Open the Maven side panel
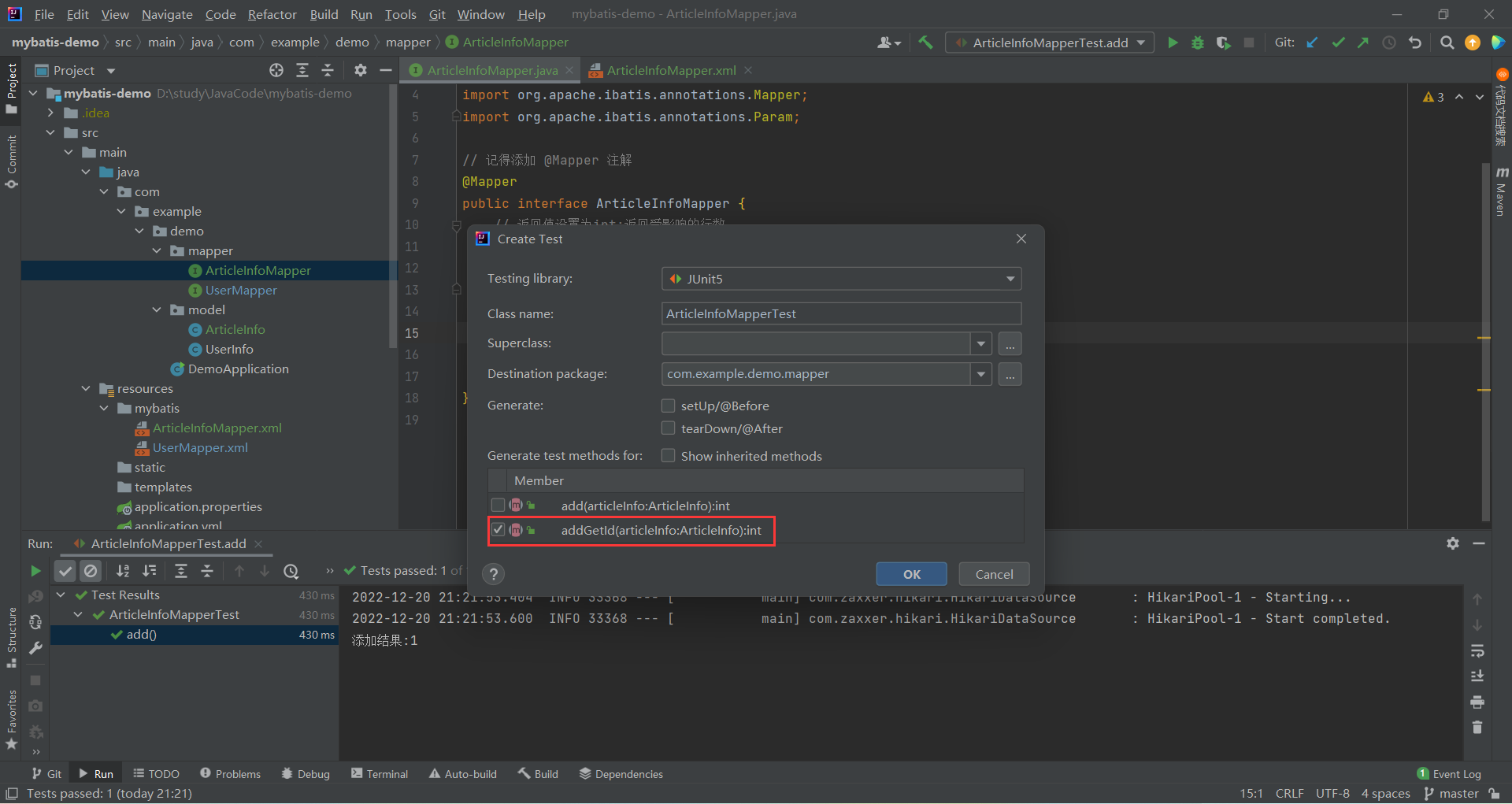The width and height of the screenshot is (1512, 804). 1502,191
